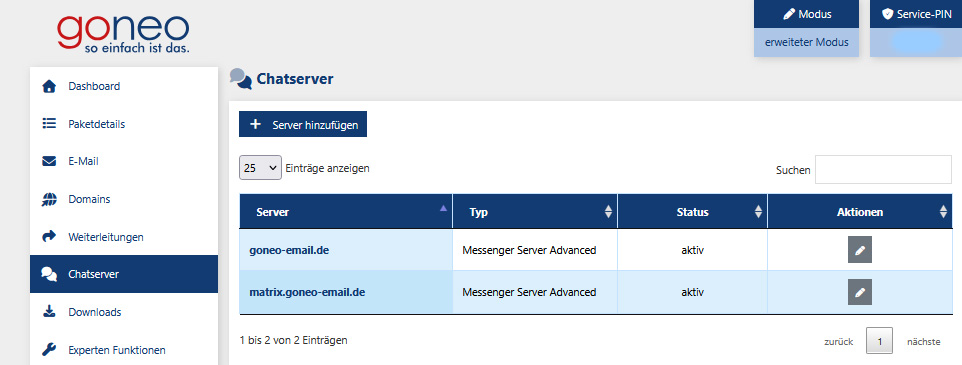Edit the matrix.goneo-email.de server with pencil icon
The image size is (962, 365).
click(860, 292)
